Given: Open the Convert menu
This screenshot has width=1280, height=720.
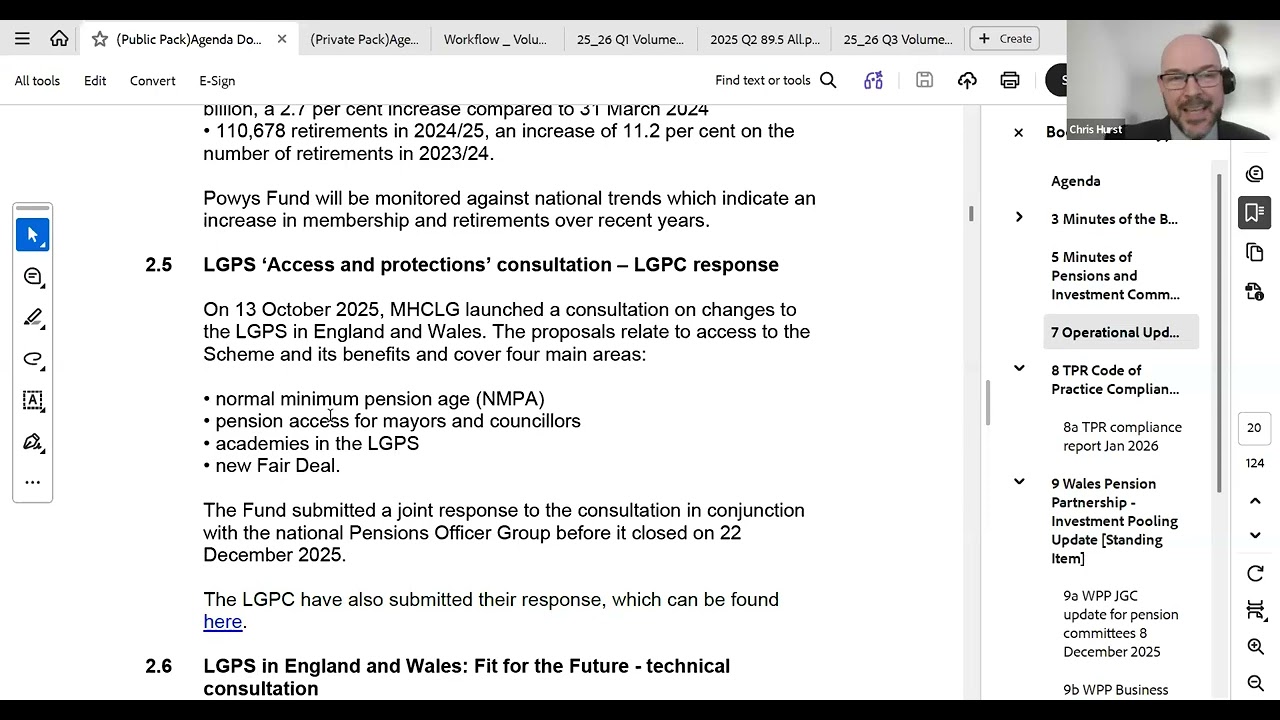Looking at the screenshot, I should click(152, 80).
